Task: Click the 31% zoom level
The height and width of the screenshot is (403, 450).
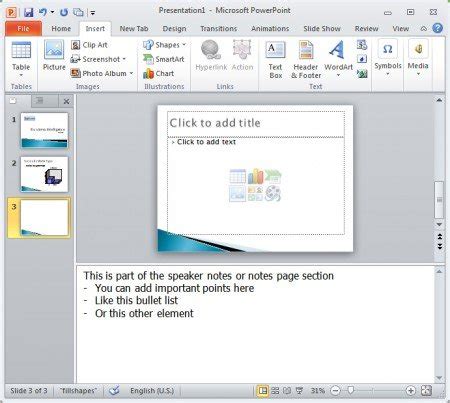Action: coord(317,390)
